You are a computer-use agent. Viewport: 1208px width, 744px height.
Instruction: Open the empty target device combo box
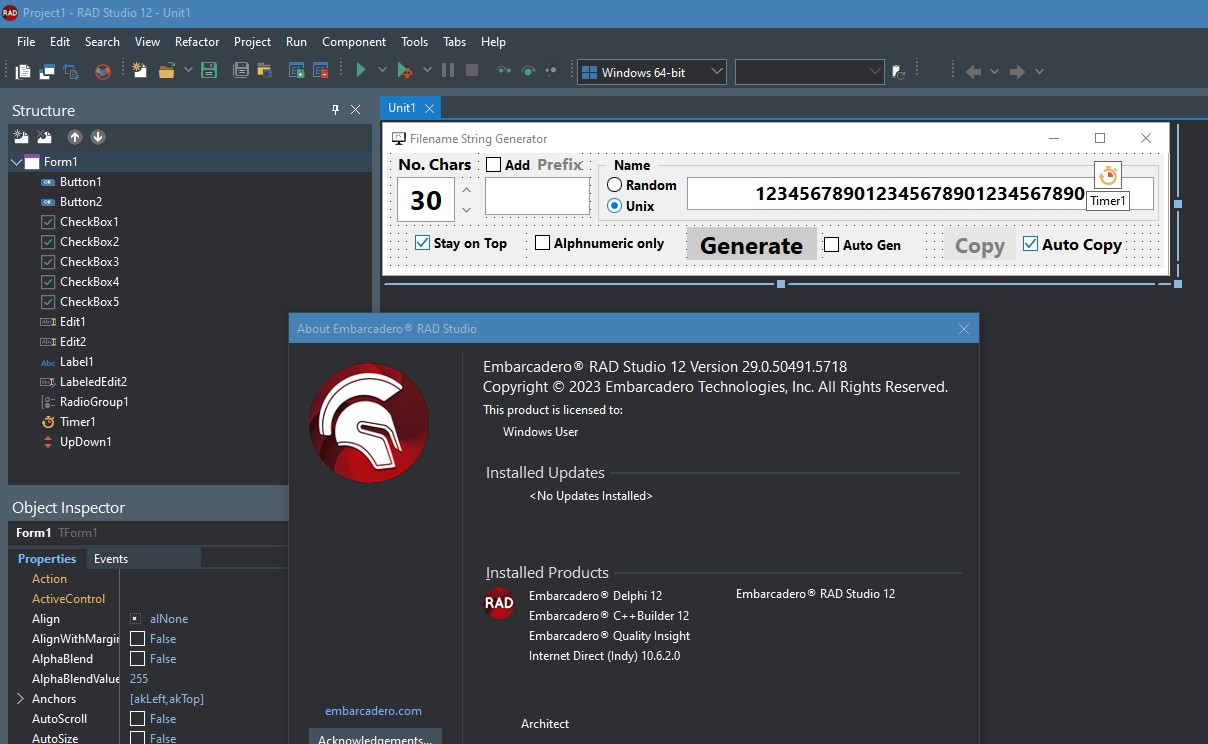tap(810, 72)
